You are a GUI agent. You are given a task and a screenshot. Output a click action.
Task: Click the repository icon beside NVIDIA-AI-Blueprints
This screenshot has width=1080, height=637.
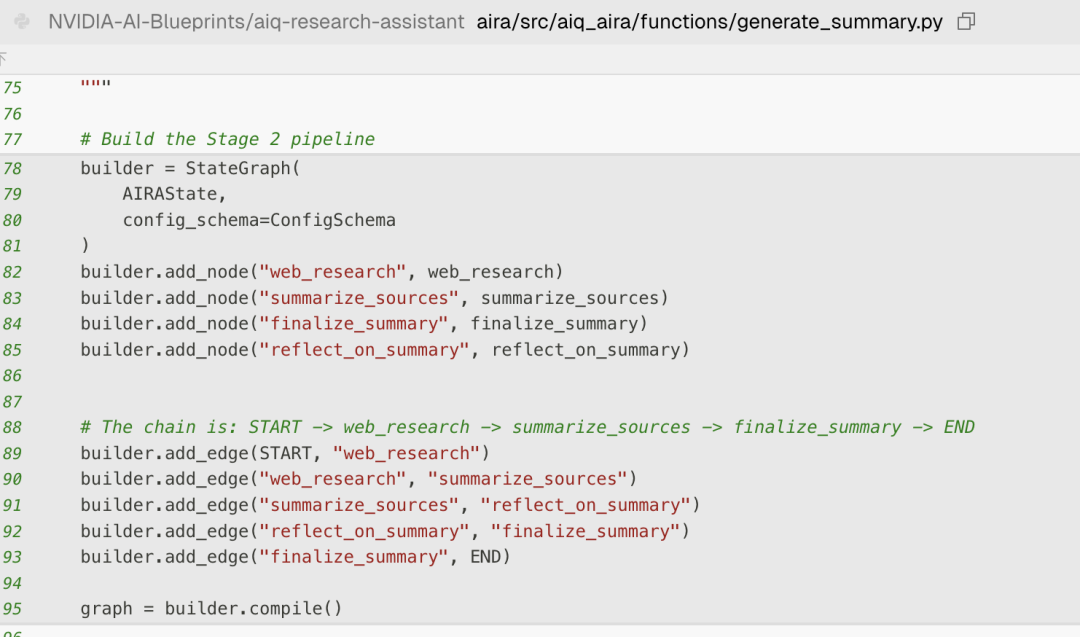24,21
